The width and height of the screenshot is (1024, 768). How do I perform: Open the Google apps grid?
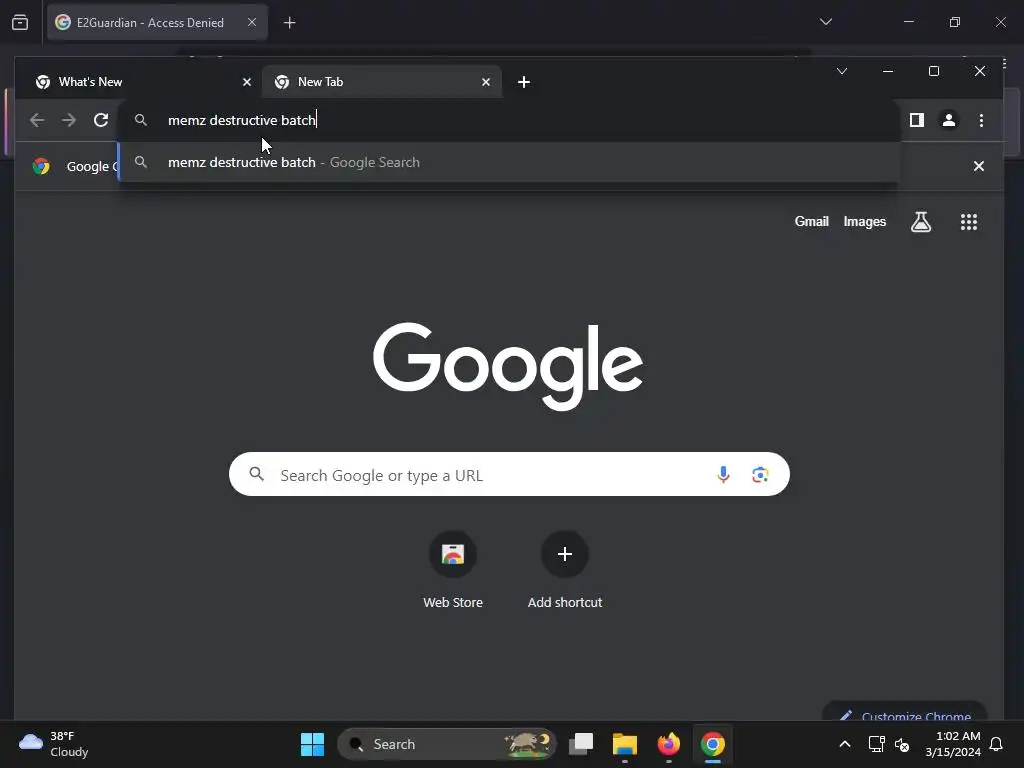pyautogui.click(x=968, y=222)
